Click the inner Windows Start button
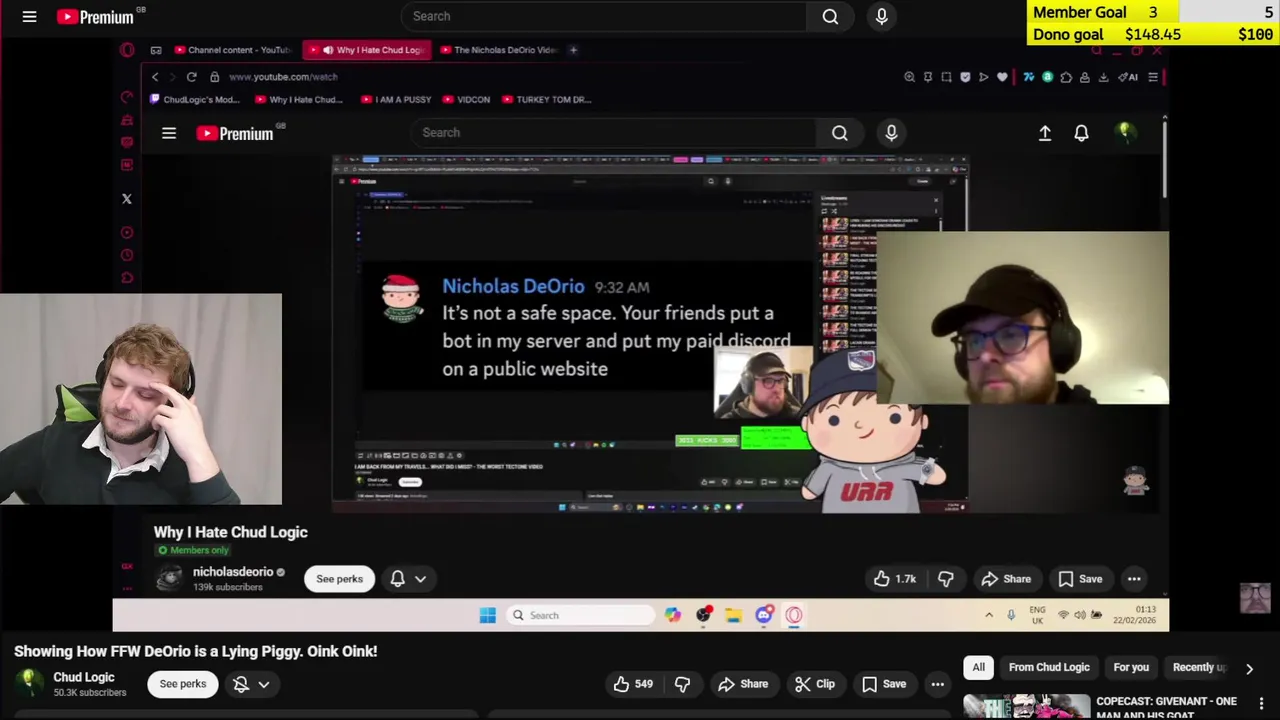1280x720 pixels. pyautogui.click(x=487, y=615)
